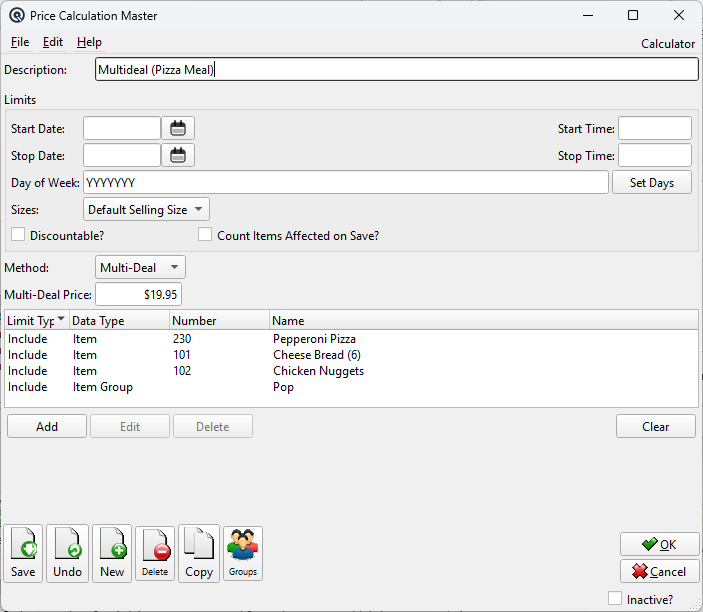Open the Edit menu
703x612 pixels.
52,42
